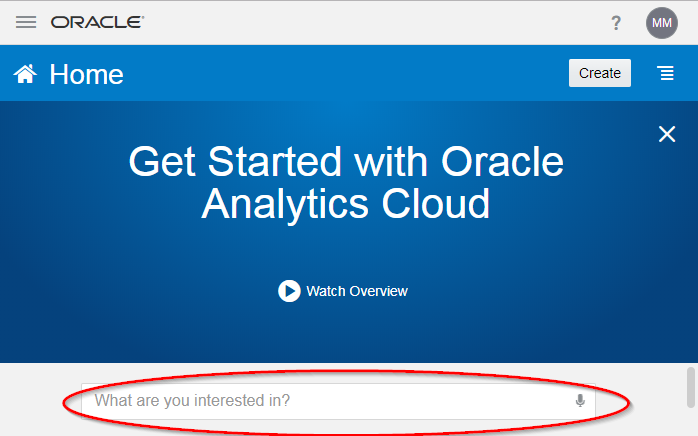Image resolution: width=698 pixels, height=436 pixels.
Task: Focus the 'What are you interested in?' search box
Action: click(x=338, y=401)
